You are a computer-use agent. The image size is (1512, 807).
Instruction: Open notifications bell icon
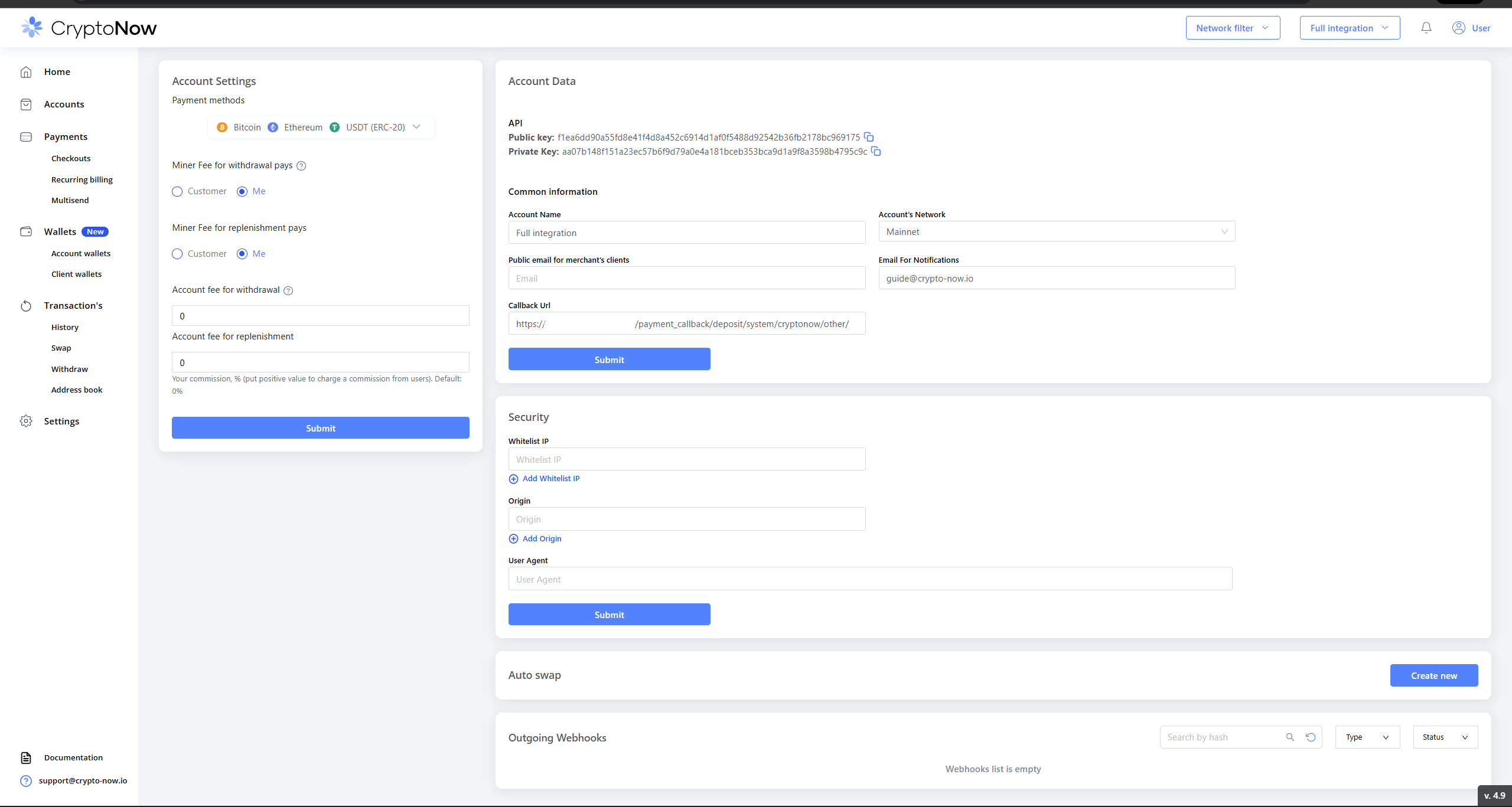[x=1426, y=28]
